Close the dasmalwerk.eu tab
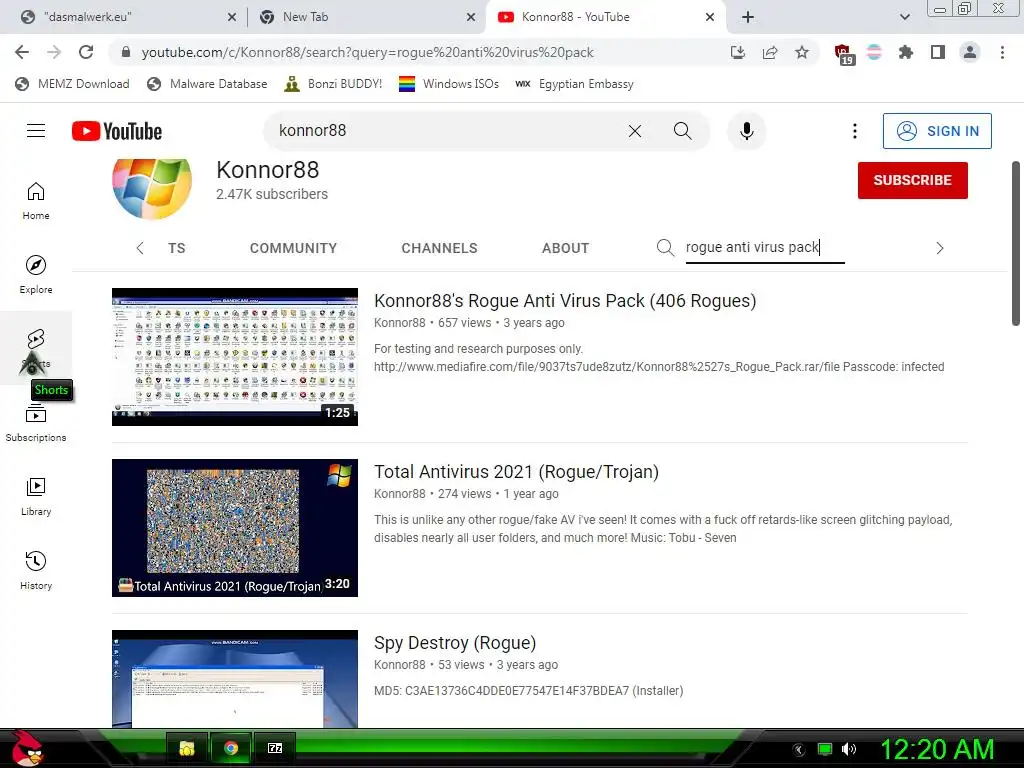Image resolution: width=1024 pixels, height=768 pixels. click(x=232, y=17)
